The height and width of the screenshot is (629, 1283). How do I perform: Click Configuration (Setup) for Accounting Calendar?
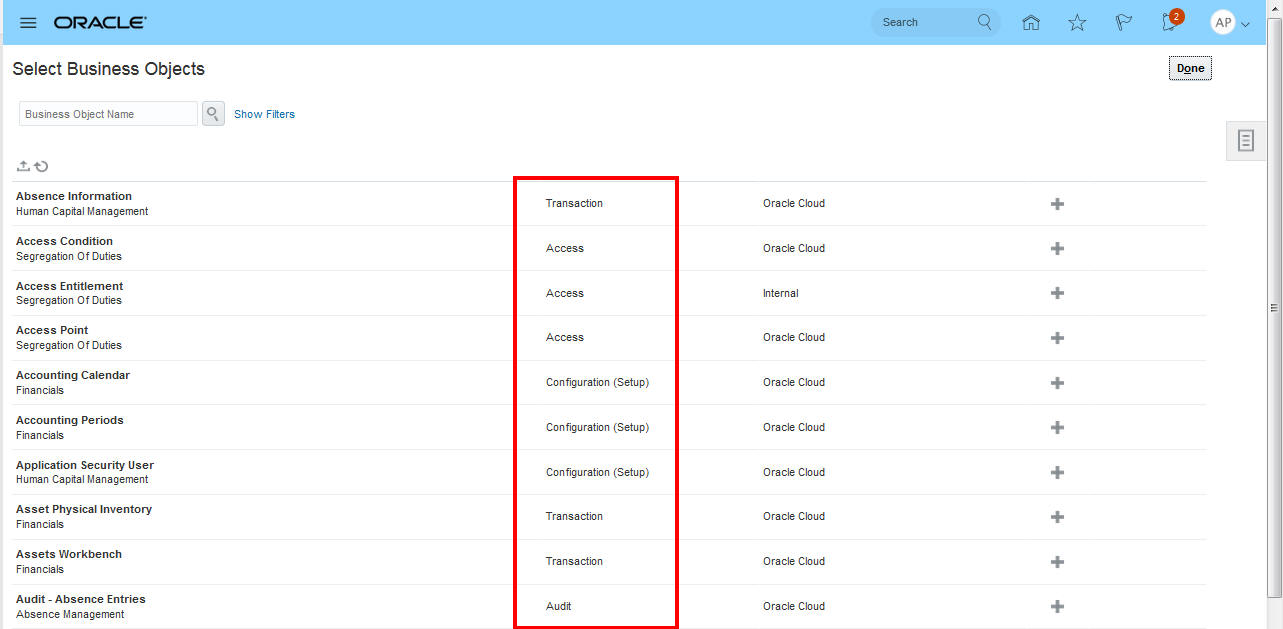(597, 382)
